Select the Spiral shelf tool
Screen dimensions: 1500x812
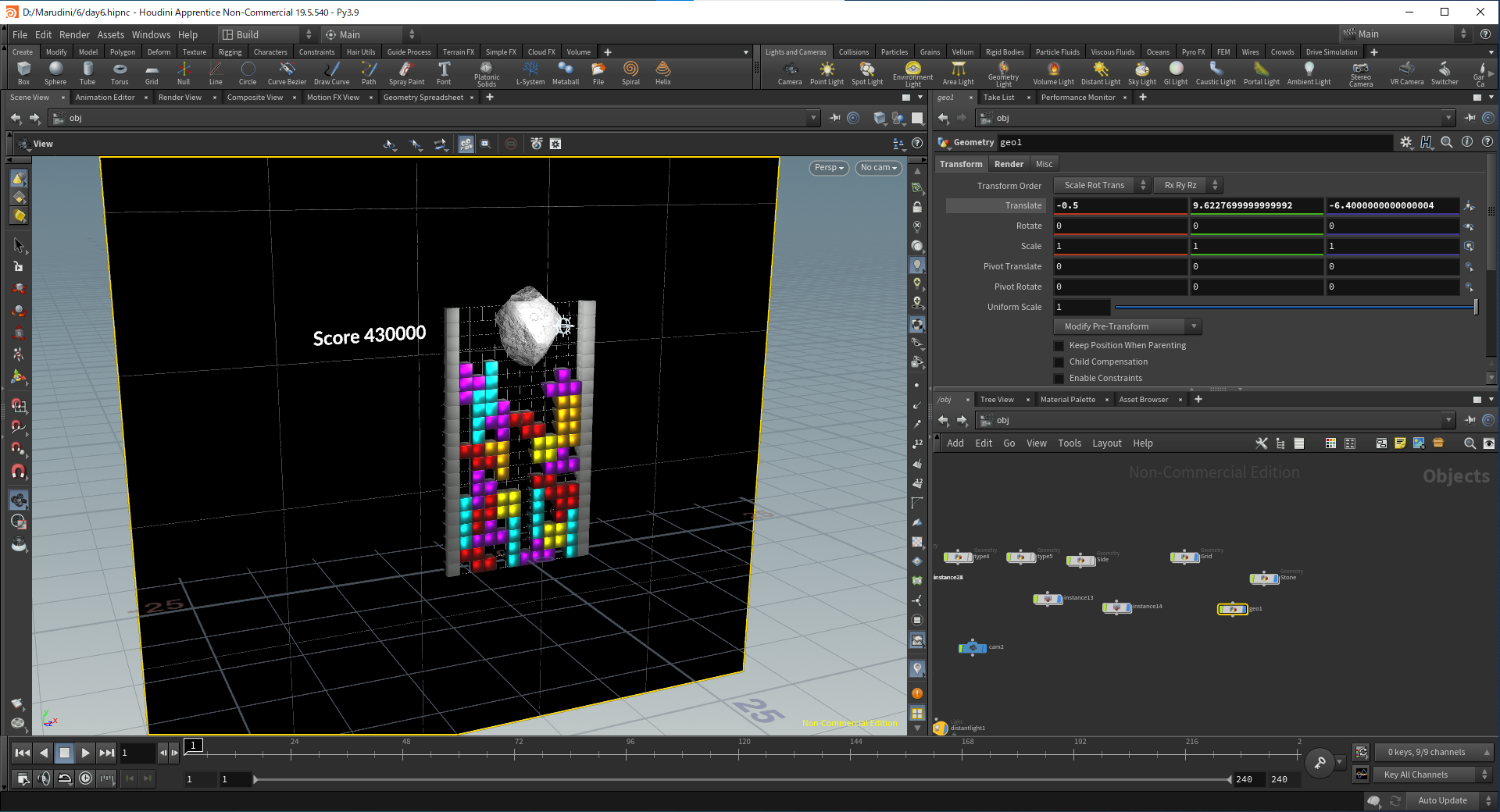pos(630,73)
